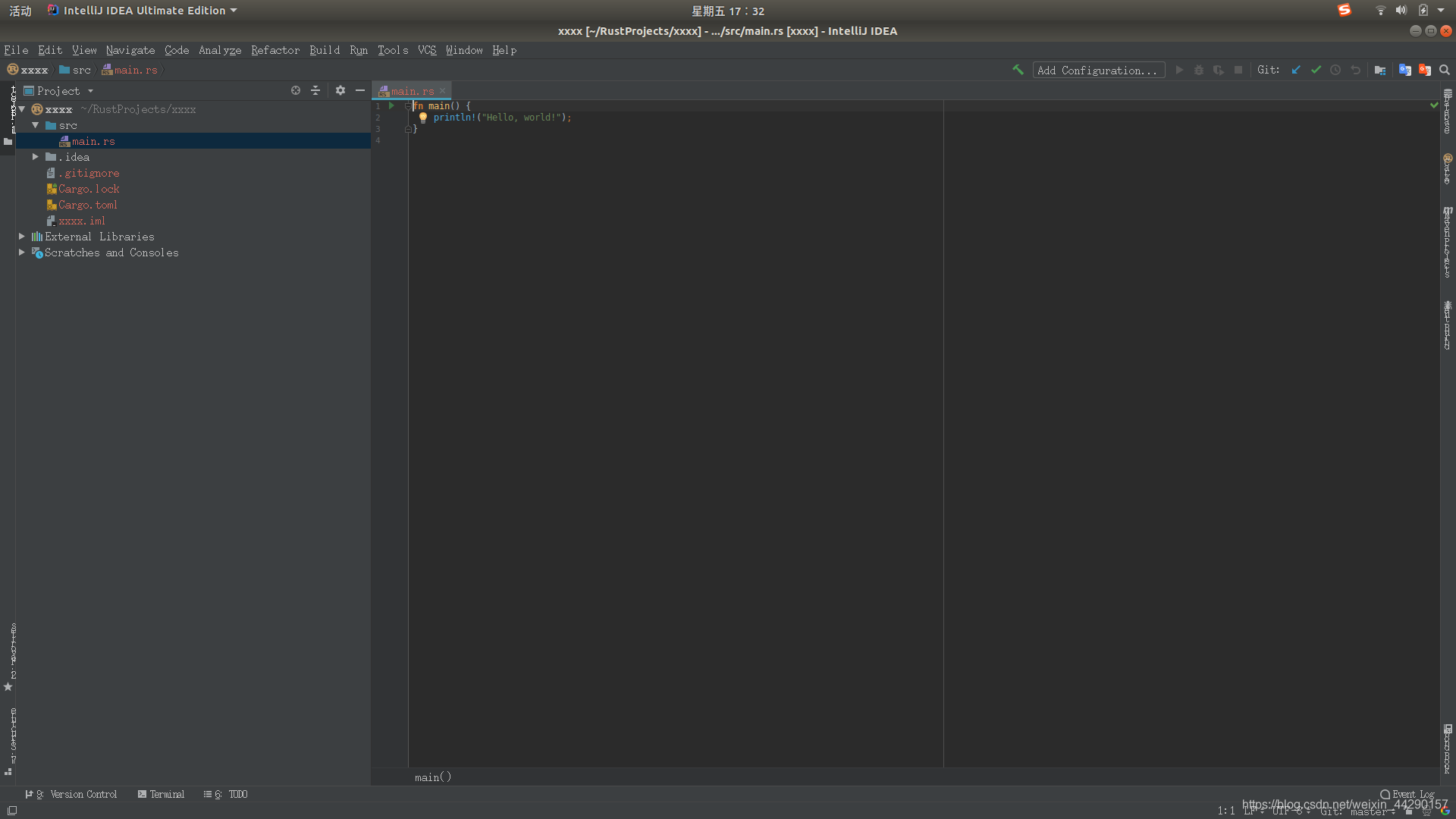Toggle the Project tool window side stripe button
Screen dimensions: 1456x819
pyautogui.click(x=8, y=118)
